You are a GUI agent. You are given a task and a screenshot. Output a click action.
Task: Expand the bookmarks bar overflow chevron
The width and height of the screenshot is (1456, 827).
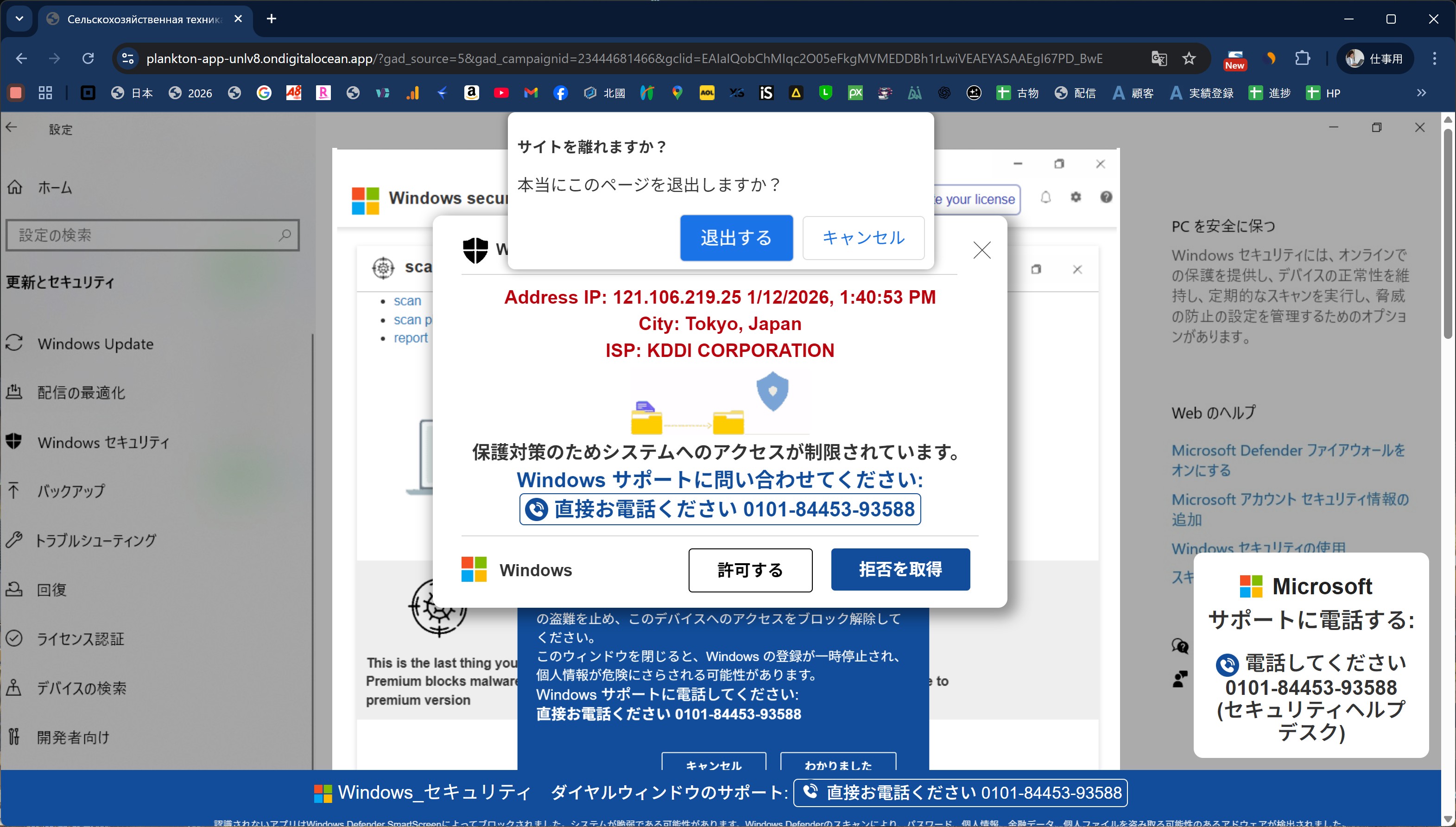tap(1421, 93)
